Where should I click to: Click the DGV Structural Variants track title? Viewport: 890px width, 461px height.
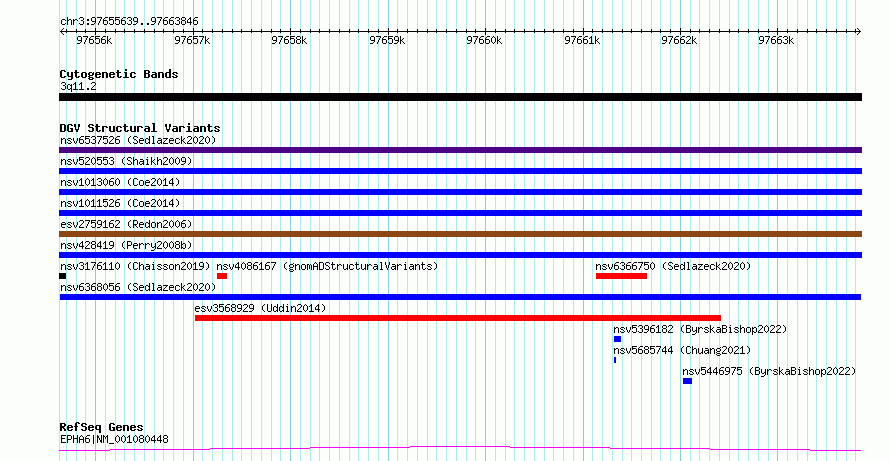point(140,128)
